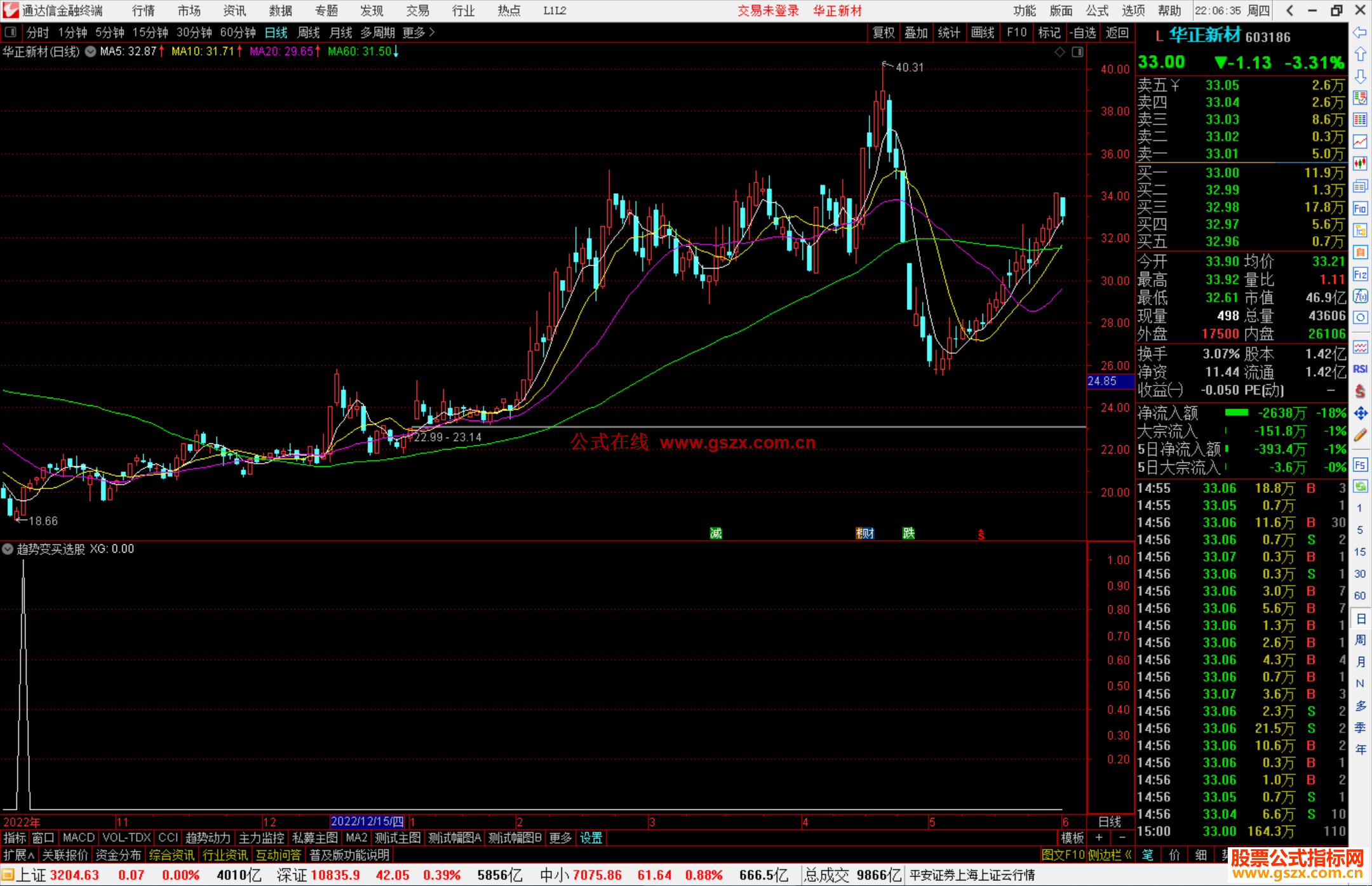Open the formula f(x) sidebar icon

pos(1360,296)
